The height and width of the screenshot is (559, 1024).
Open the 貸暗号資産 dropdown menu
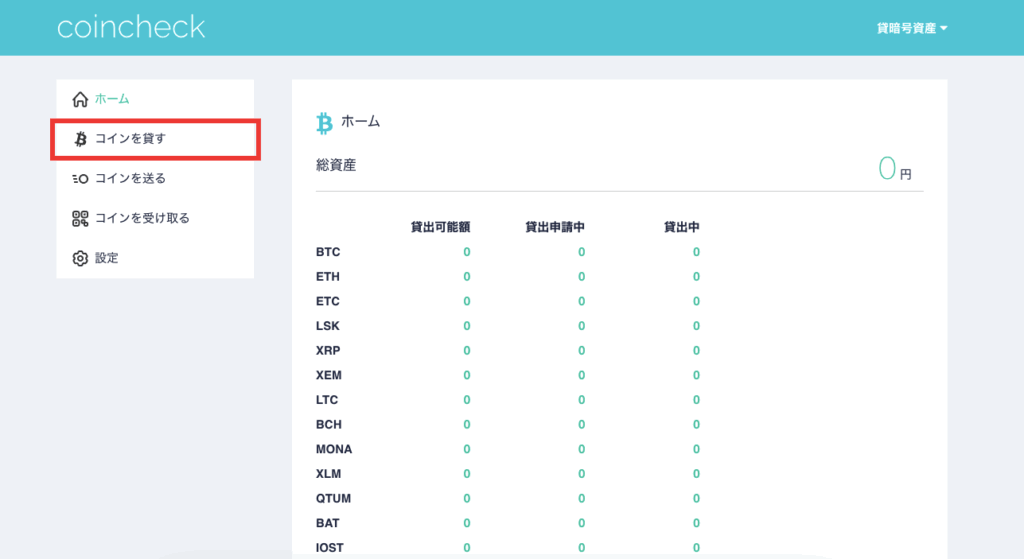pyautogui.click(x=911, y=28)
